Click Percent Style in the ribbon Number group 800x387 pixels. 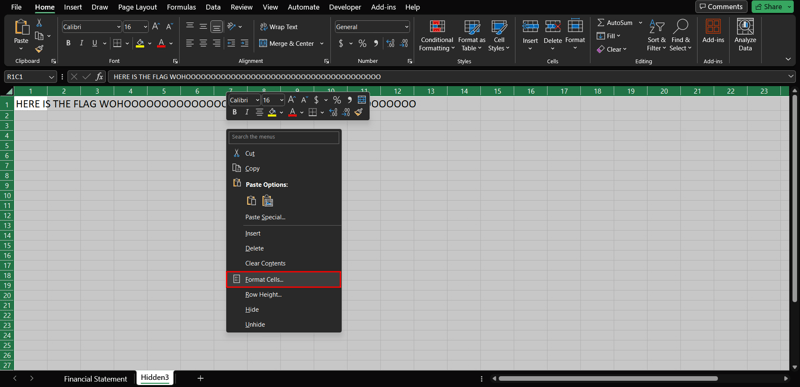pyautogui.click(x=362, y=43)
